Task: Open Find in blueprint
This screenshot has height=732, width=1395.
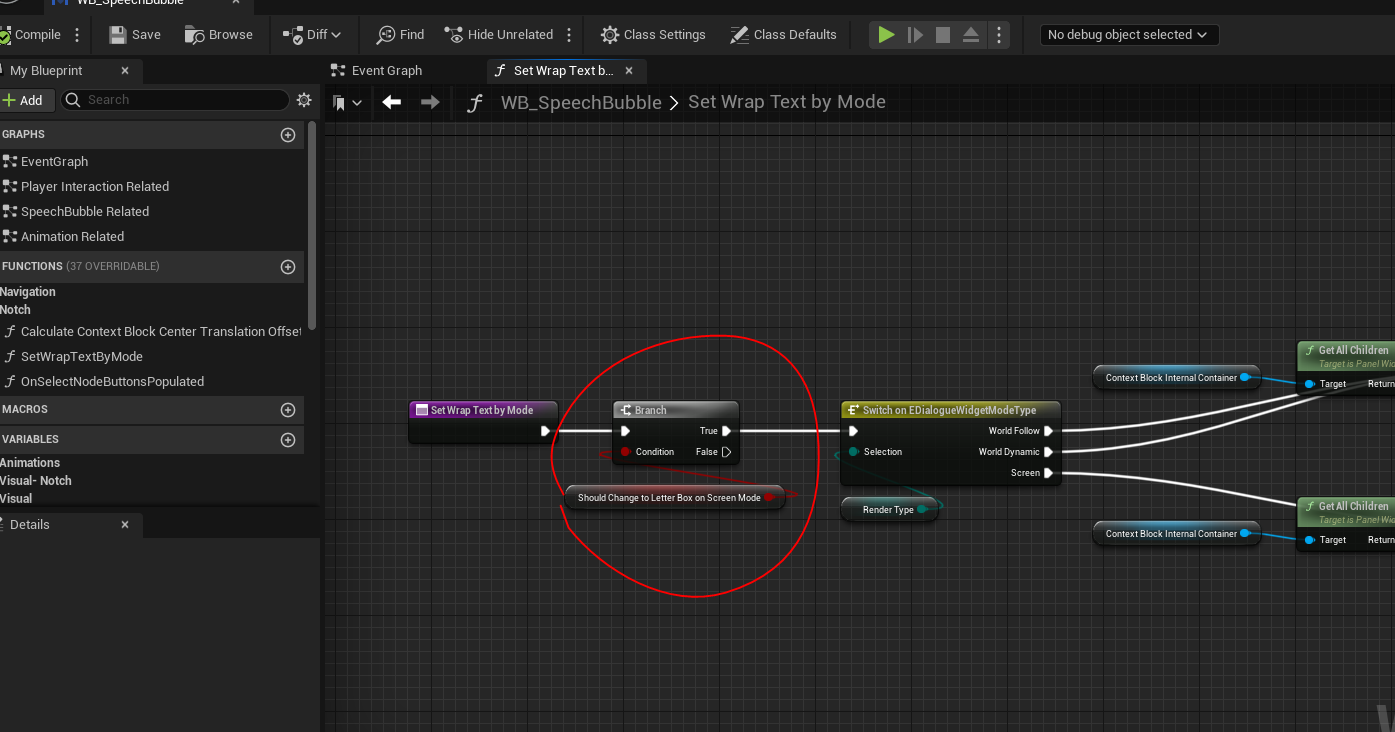Action: [x=400, y=34]
